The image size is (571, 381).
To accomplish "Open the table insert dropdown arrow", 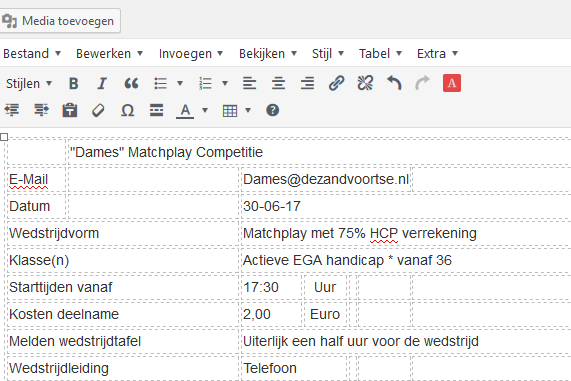I will click(248, 110).
